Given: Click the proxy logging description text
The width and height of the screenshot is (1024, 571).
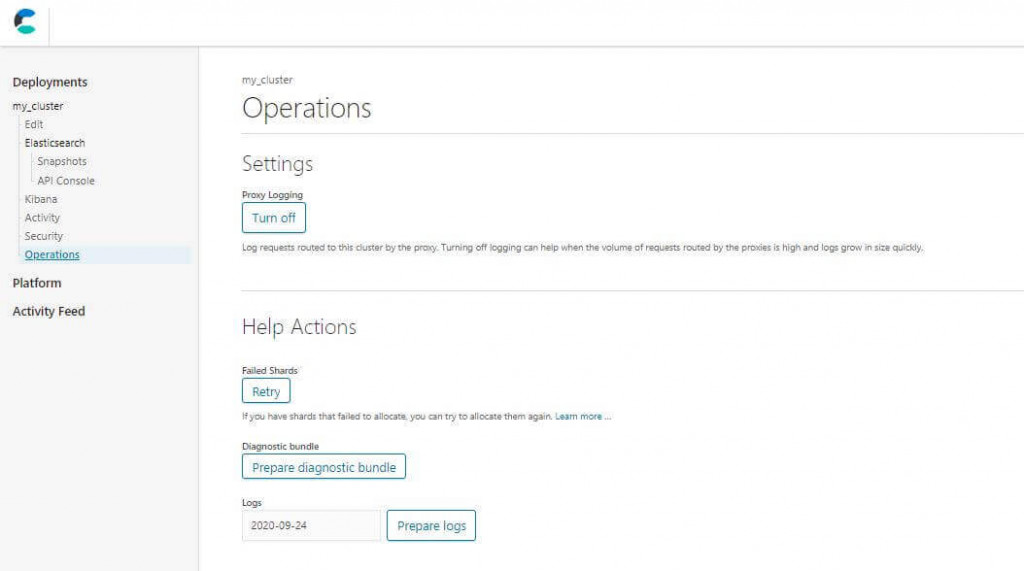Looking at the screenshot, I should click(583, 248).
